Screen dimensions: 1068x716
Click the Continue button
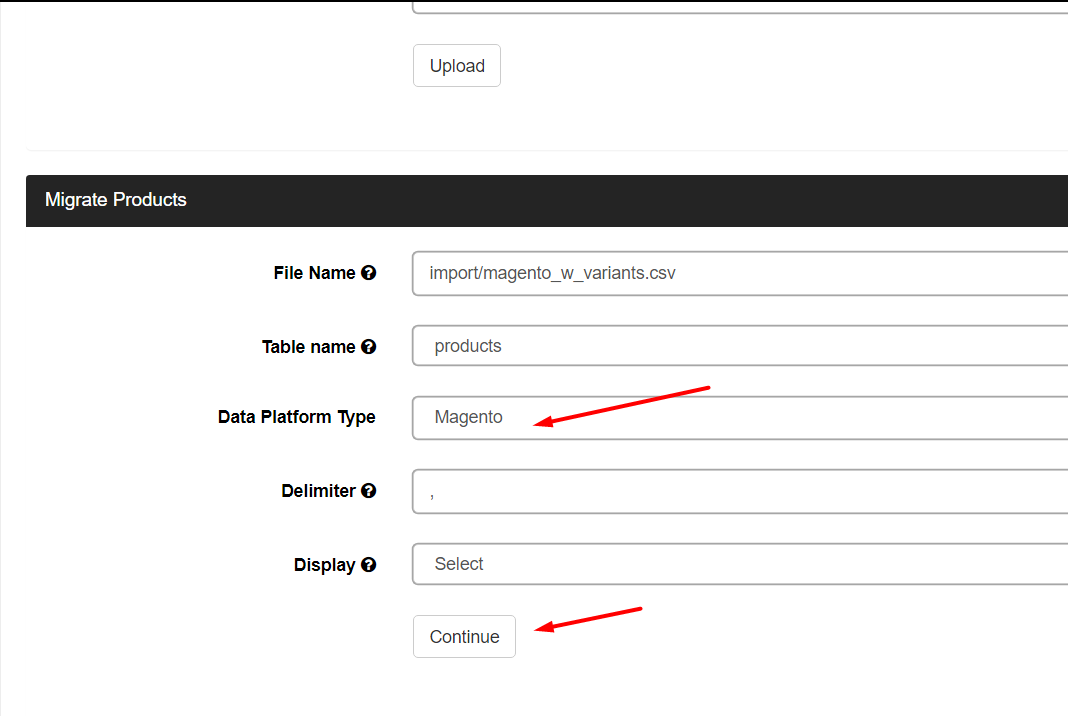tap(464, 636)
